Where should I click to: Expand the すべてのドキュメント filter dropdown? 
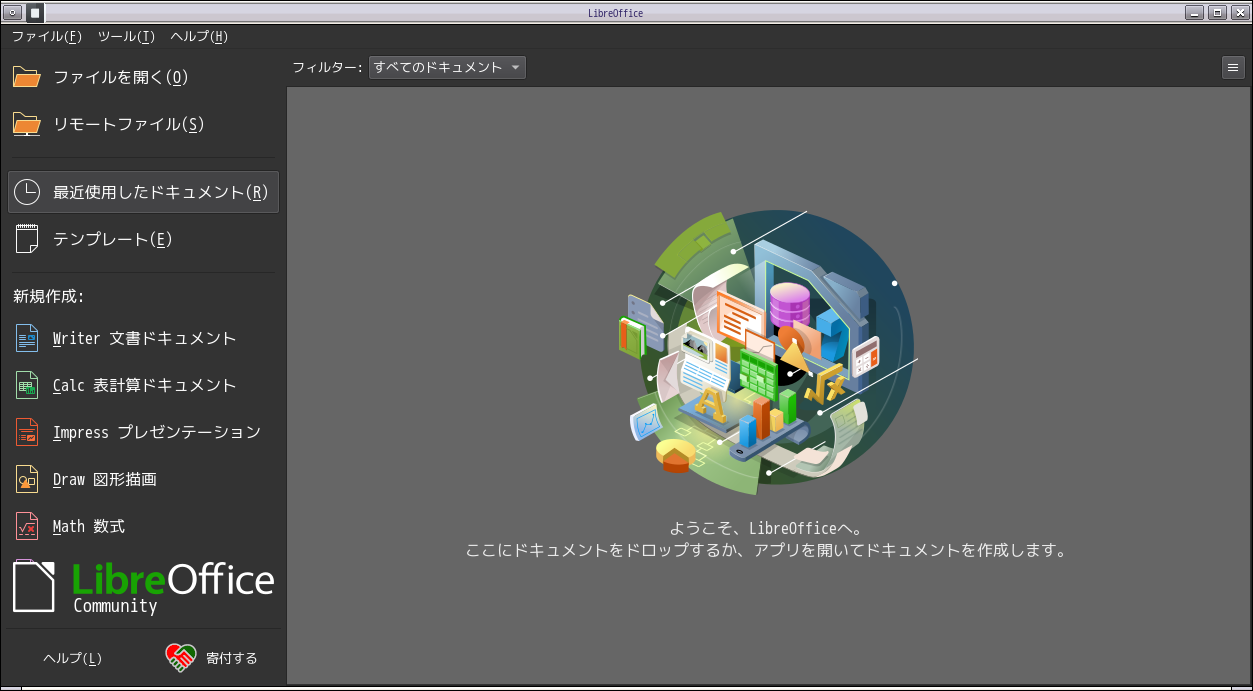click(x=447, y=68)
